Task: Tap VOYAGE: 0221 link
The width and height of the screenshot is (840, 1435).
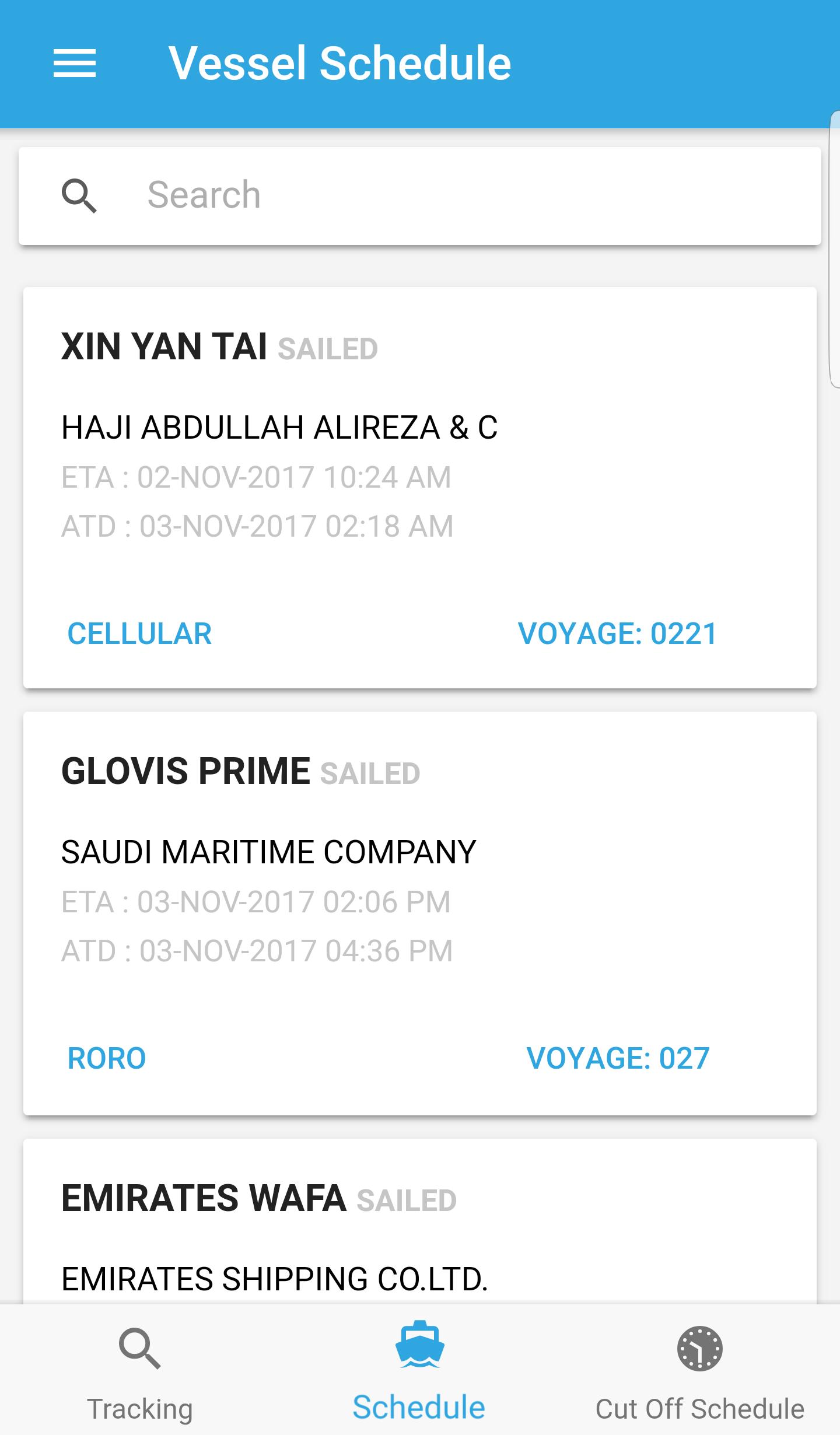Action: 617,633
